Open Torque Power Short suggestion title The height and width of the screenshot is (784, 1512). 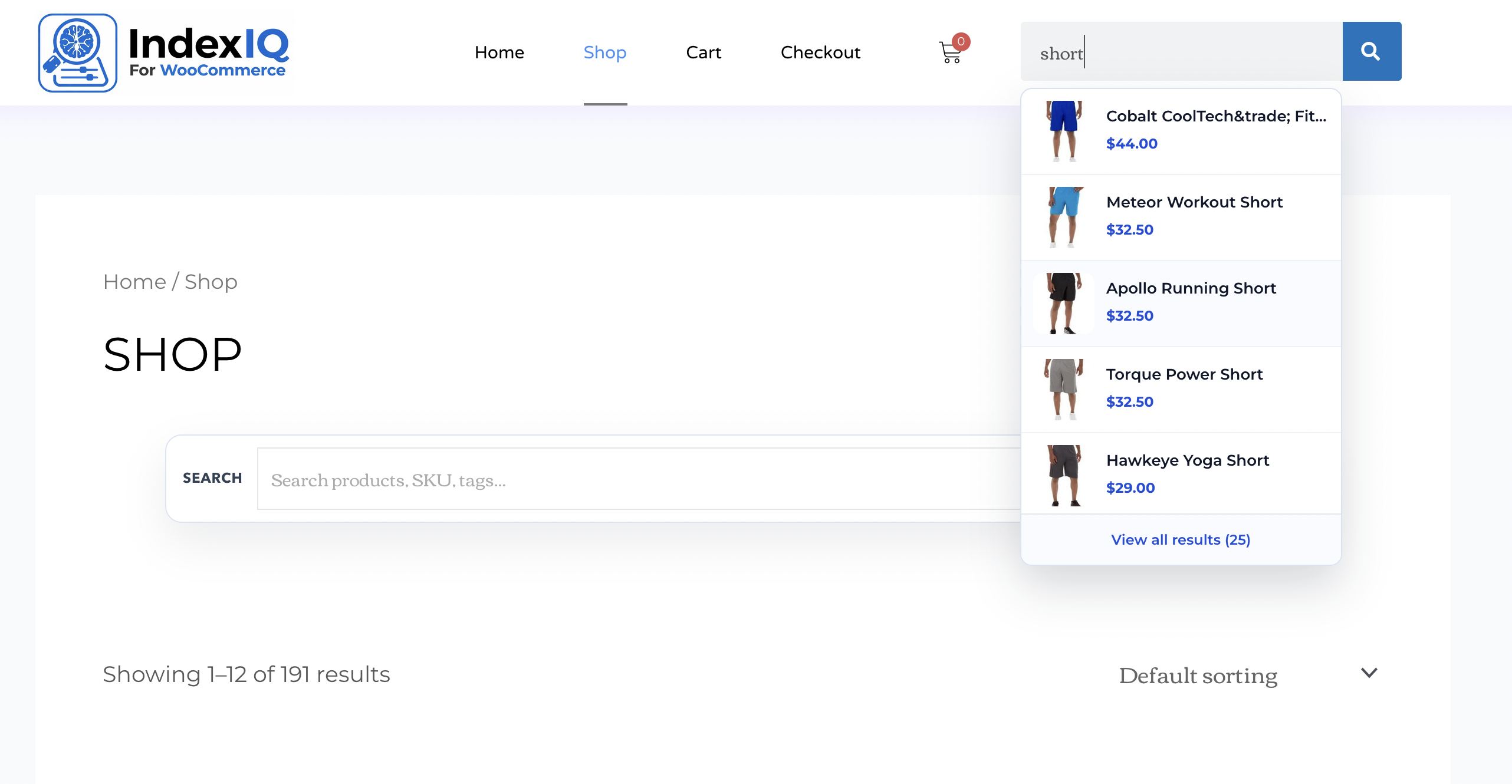1184,374
